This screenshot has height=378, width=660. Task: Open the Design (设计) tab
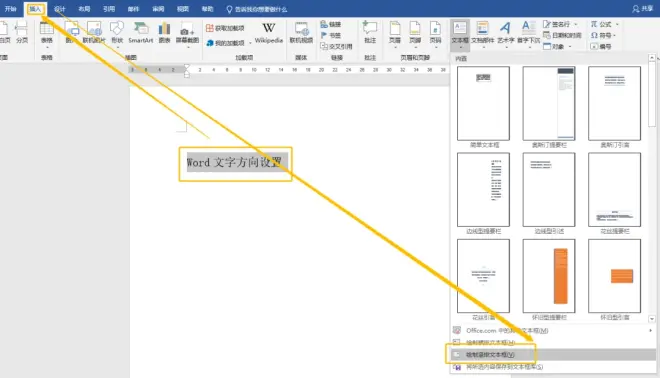[60, 9]
